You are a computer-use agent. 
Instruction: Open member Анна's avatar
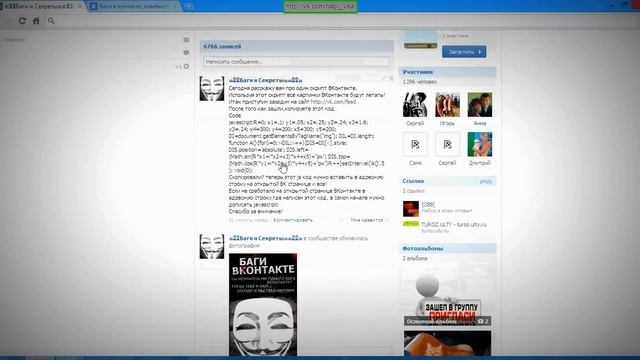tap(480, 104)
